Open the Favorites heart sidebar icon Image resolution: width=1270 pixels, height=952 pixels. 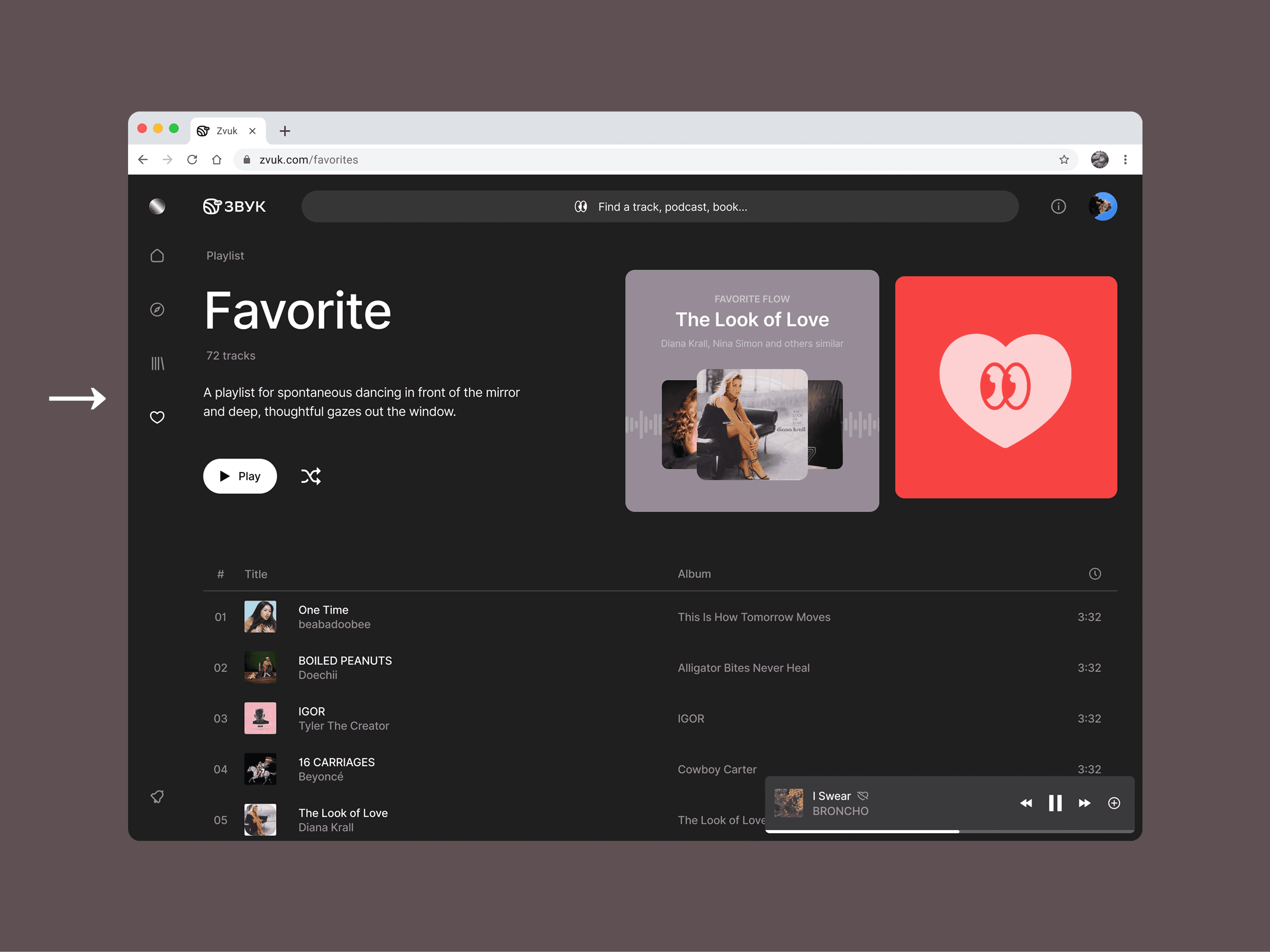157,418
